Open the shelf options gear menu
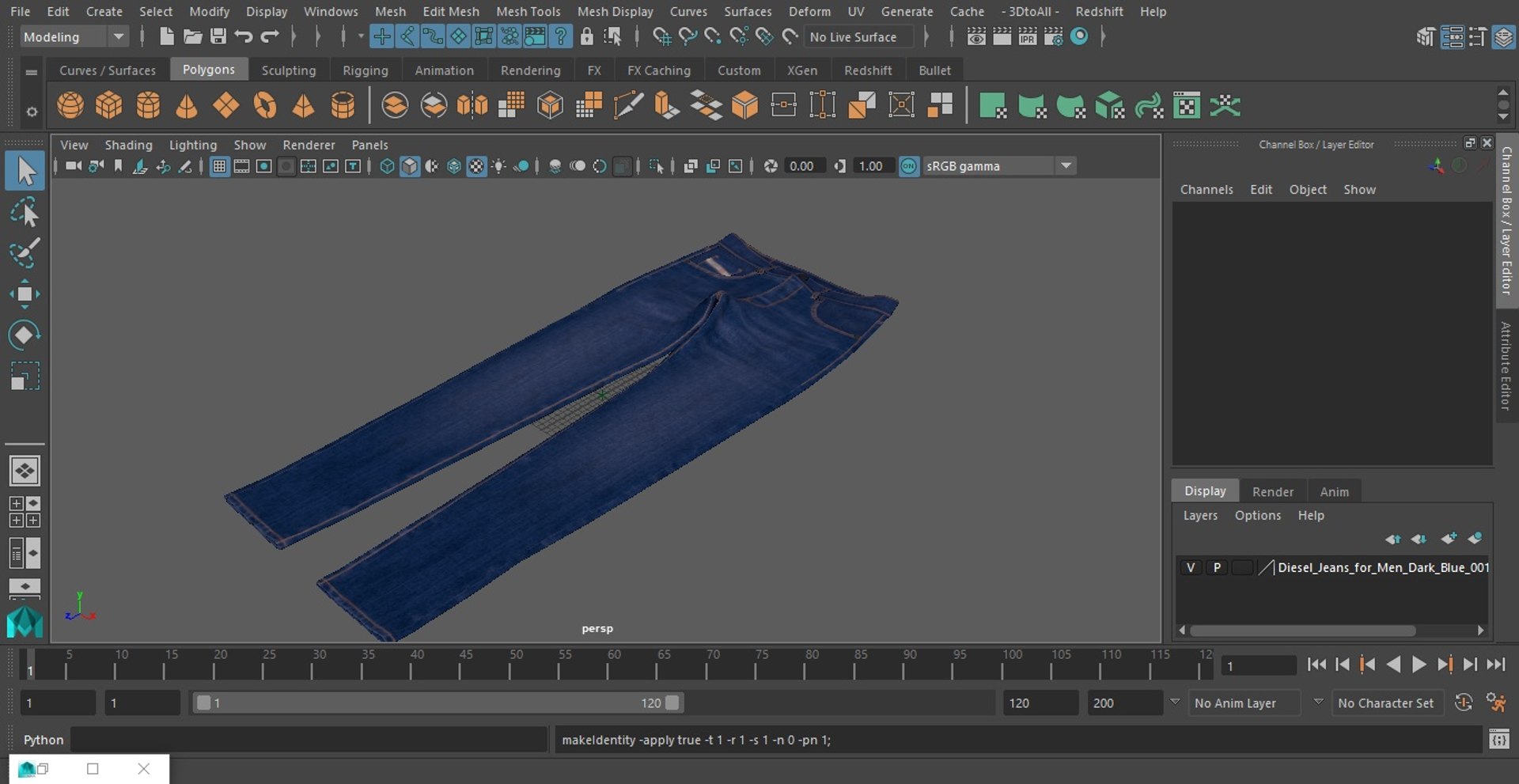Screen dimensions: 1519x784 [32, 112]
